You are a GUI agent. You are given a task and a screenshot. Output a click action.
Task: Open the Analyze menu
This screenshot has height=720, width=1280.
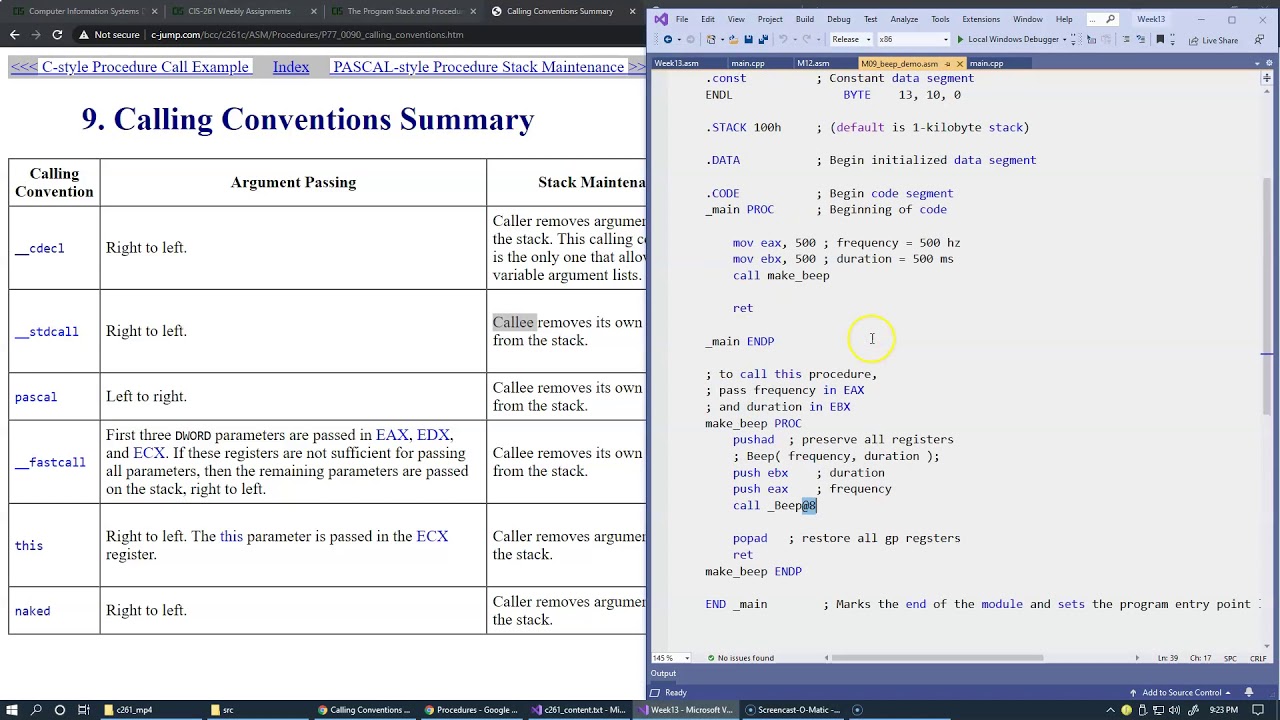pyautogui.click(x=903, y=19)
